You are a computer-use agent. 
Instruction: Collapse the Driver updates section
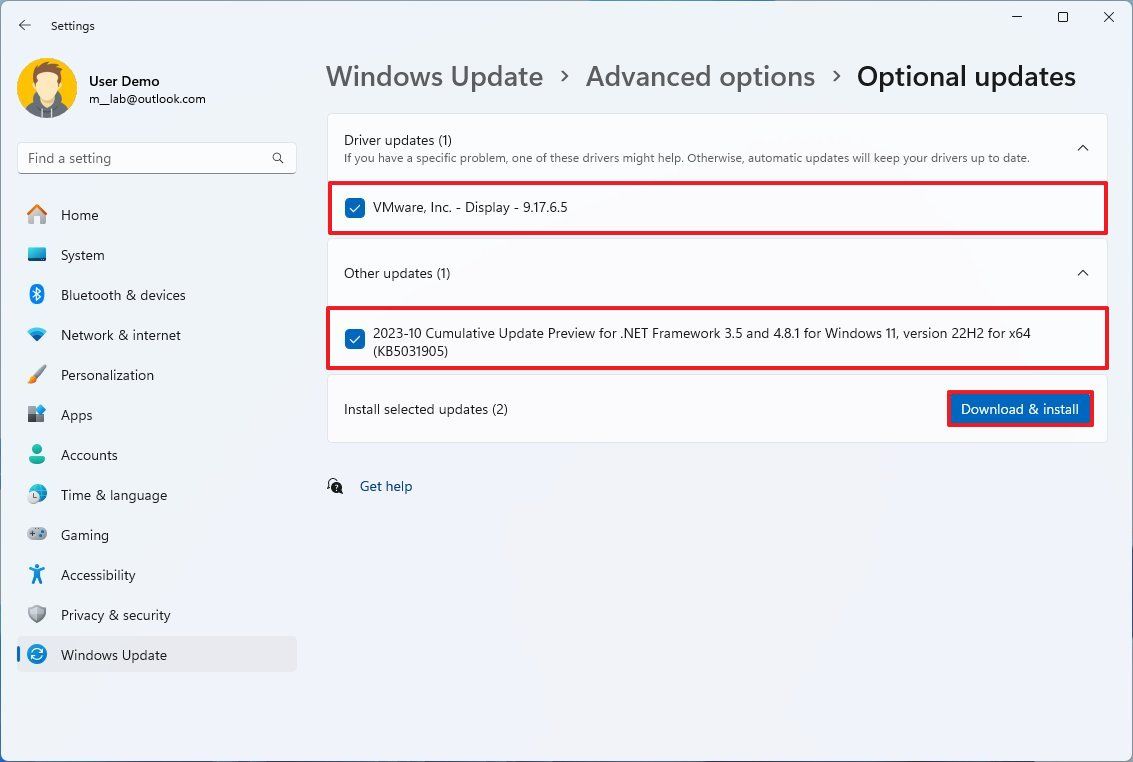click(x=1082, y=147)
